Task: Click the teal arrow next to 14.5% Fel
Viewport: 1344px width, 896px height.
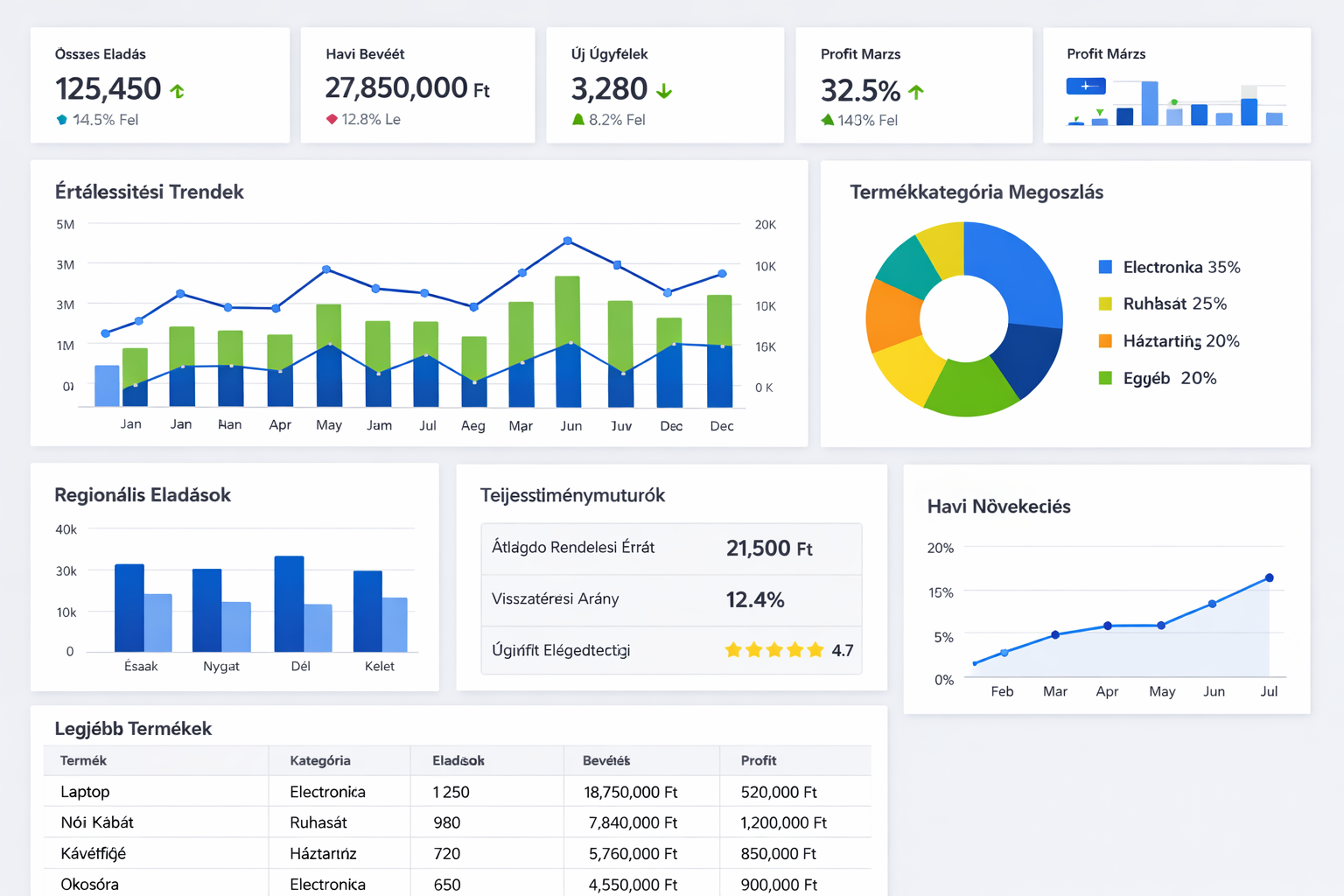Action: click(62, 120)
